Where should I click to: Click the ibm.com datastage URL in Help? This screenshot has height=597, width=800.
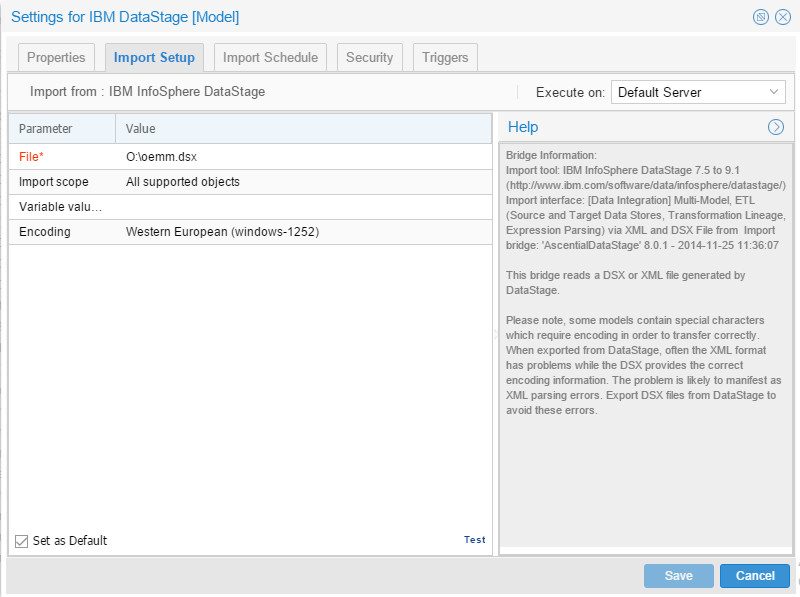[646, 185]
